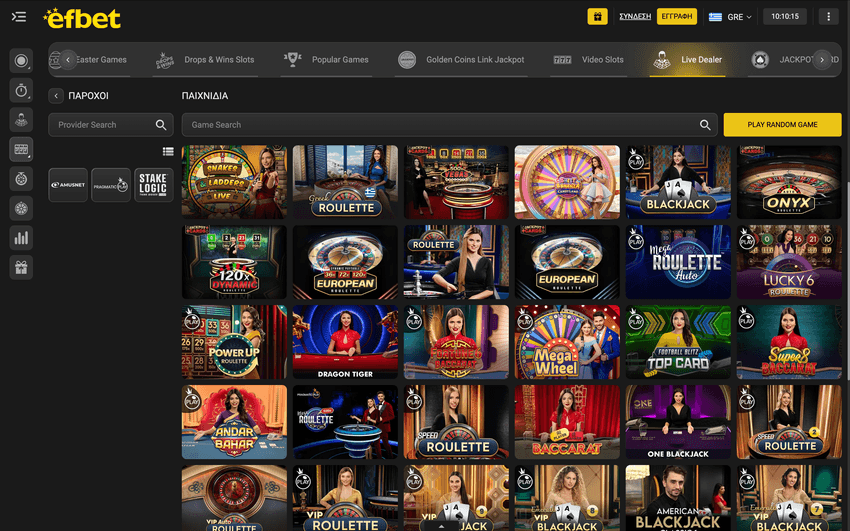Click the ΕΓΓΡΑΦΗ register button
The height and width of the screenshot is (531, 850).
pyautogui.click(x=677, y=16)
